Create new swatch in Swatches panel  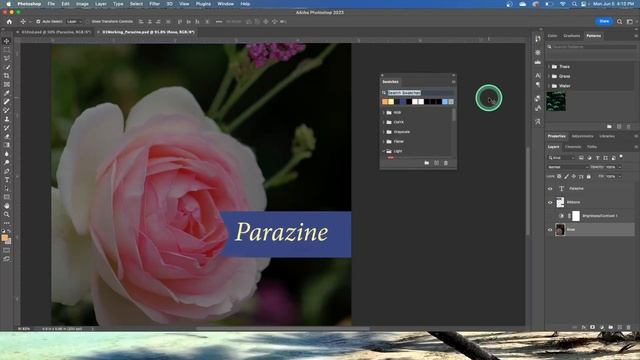436,163
